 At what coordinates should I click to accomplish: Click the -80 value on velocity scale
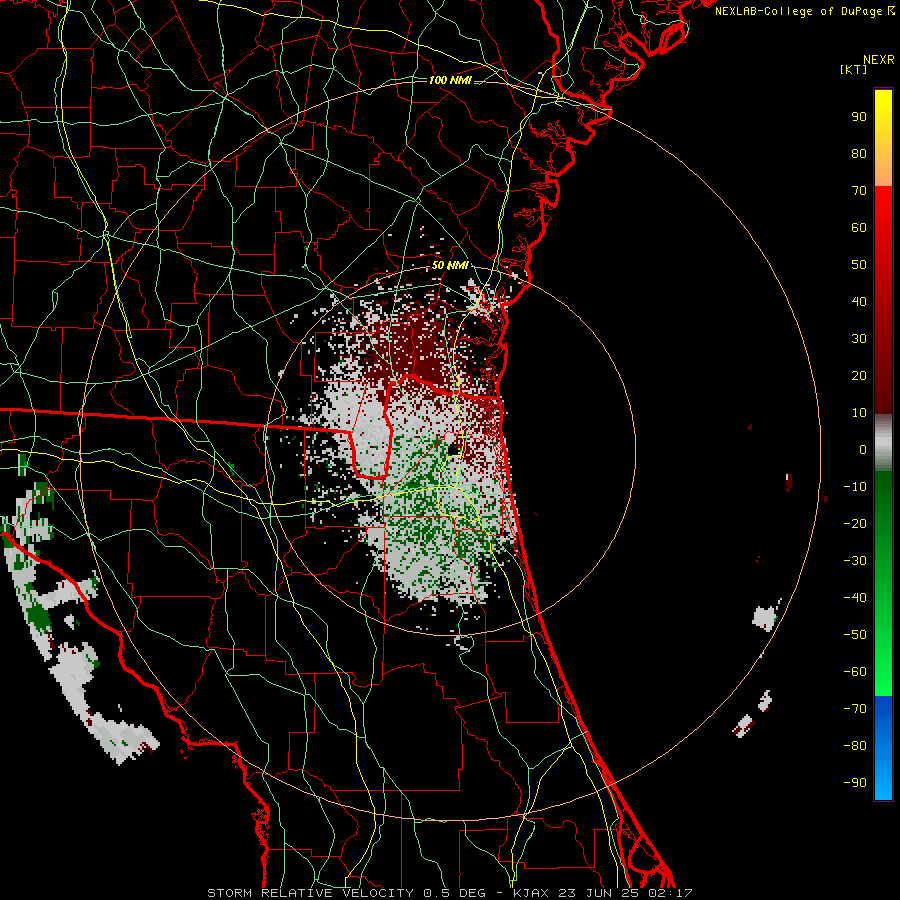(855, 746)
